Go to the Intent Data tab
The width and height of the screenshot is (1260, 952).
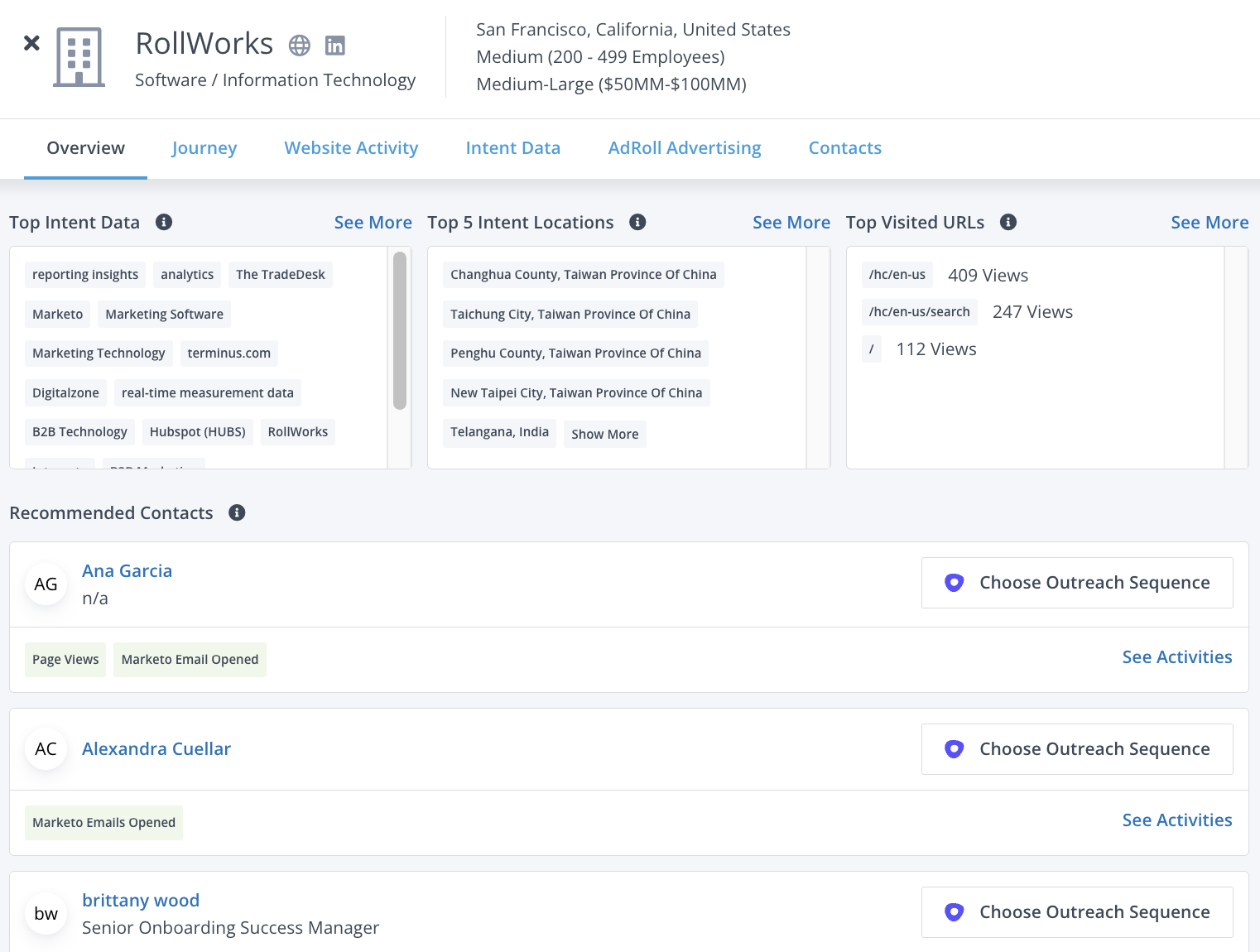pyautogui.click(x=512, y=148)
